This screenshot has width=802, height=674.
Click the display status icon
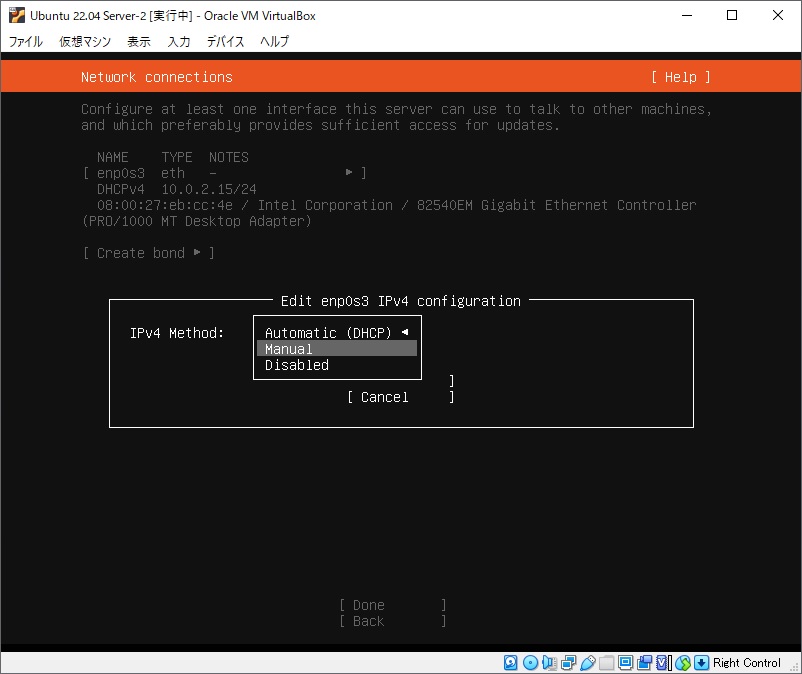625,663
